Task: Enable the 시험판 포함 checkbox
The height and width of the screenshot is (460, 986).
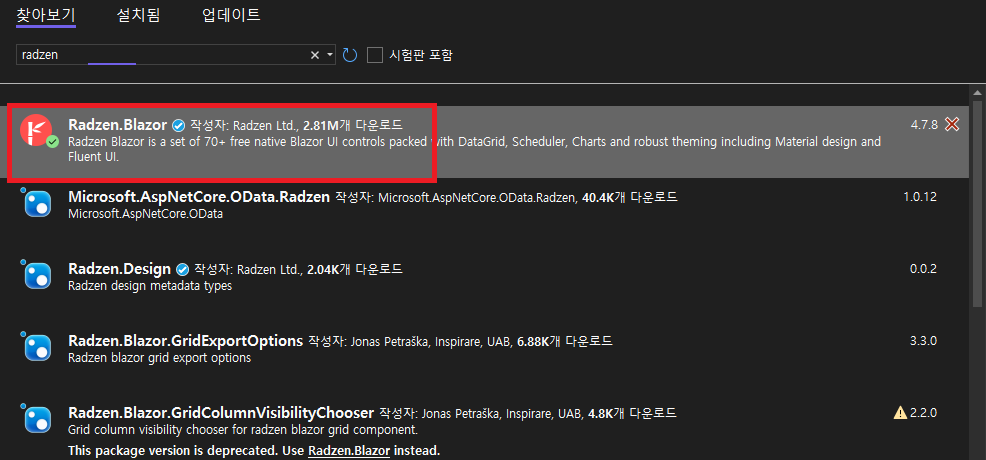Action: click(375, 55)
